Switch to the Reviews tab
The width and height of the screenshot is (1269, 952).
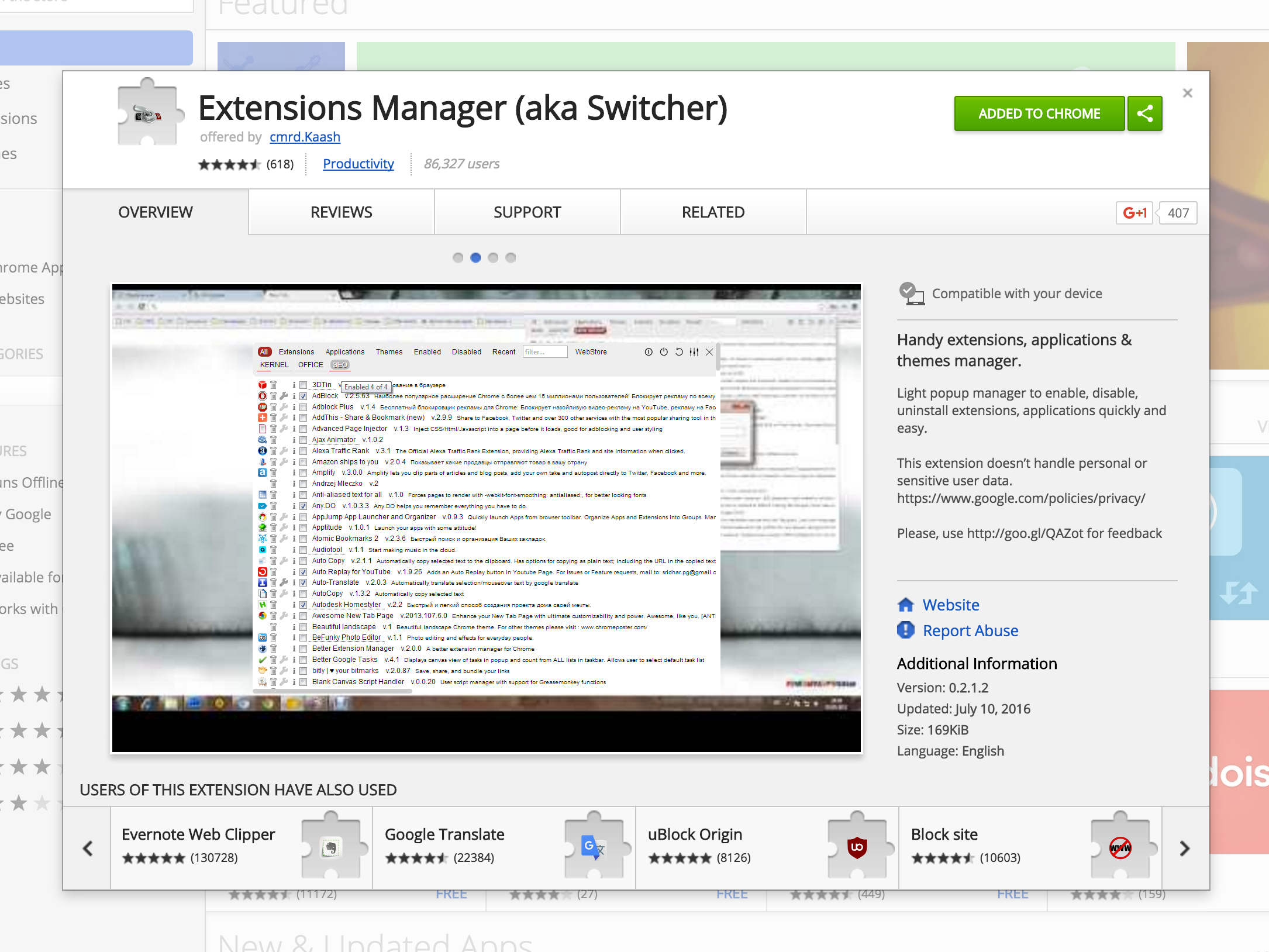[x=341, y=212]
